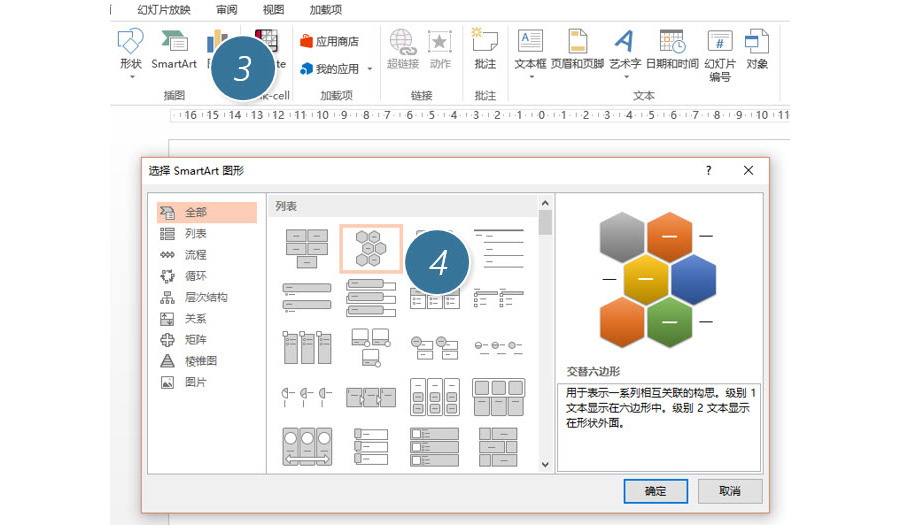Open the 形状 shapes dropdown
Image resolution: width=900 pixels, height=525 pixels.
pos(131,50)
